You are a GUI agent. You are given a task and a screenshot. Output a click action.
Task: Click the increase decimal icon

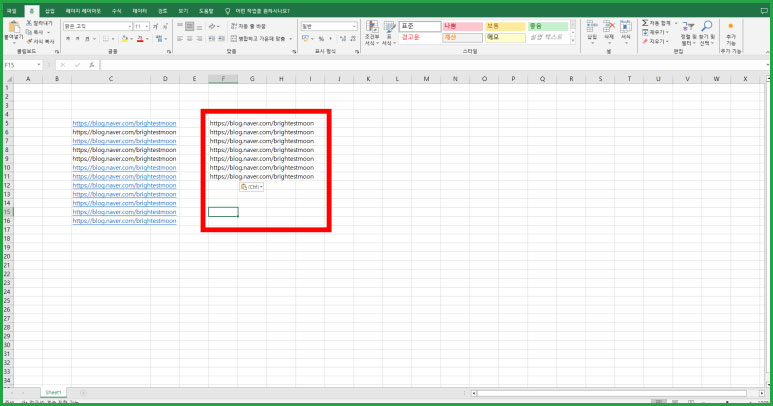coord(343,38)
